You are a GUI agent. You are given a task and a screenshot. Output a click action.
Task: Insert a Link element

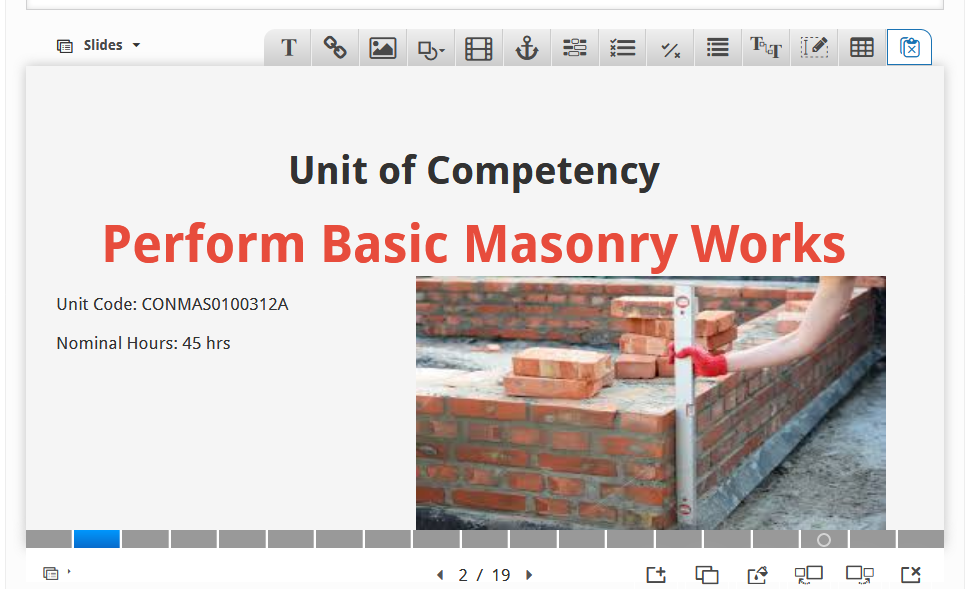(x=335, y=48)
